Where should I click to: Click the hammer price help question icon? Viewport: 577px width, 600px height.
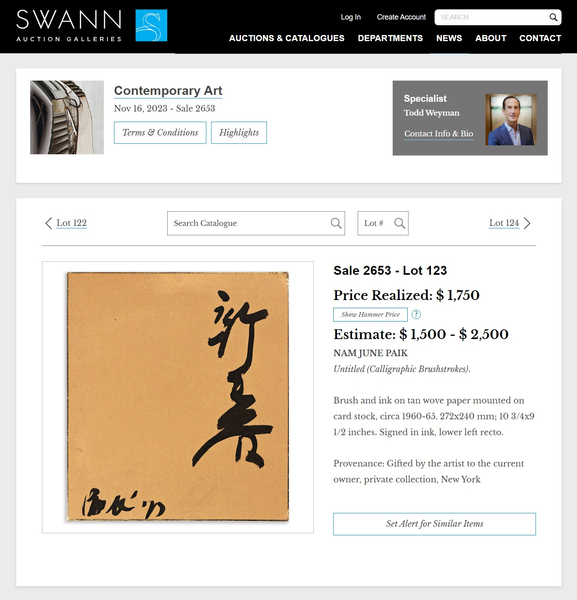(416, 315)
